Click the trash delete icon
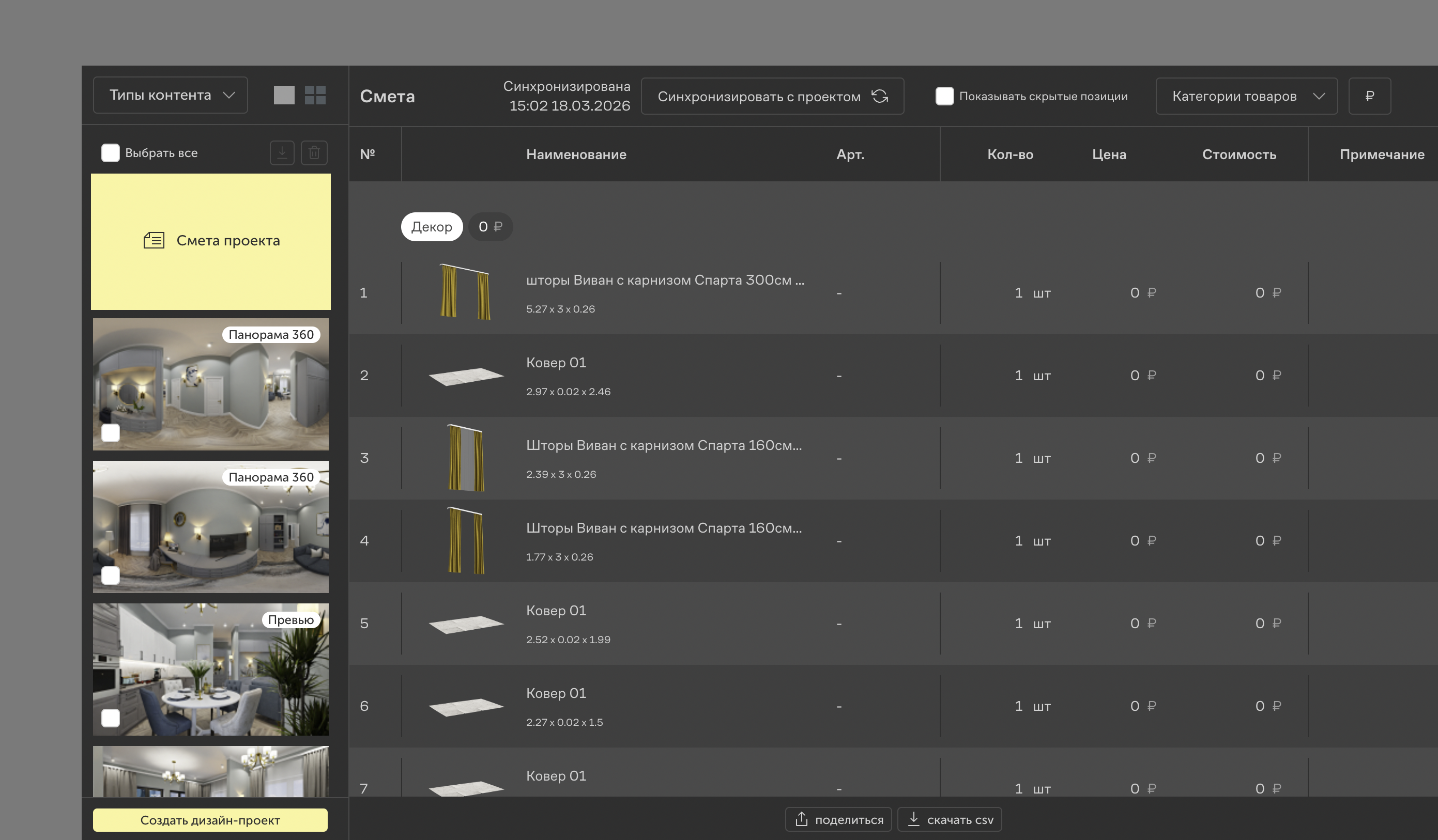 [314, 153]
